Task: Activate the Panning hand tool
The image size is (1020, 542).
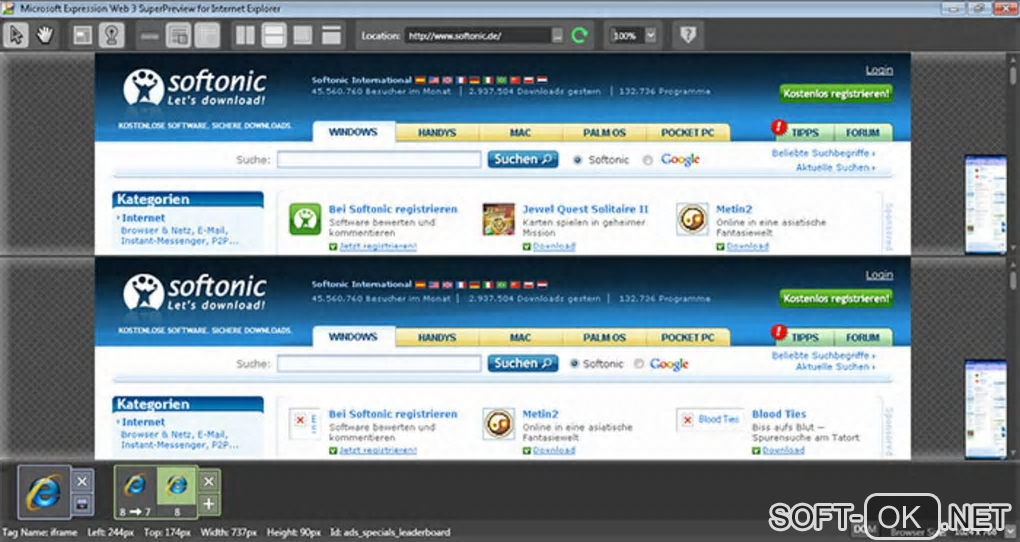Action: point(45,35)
